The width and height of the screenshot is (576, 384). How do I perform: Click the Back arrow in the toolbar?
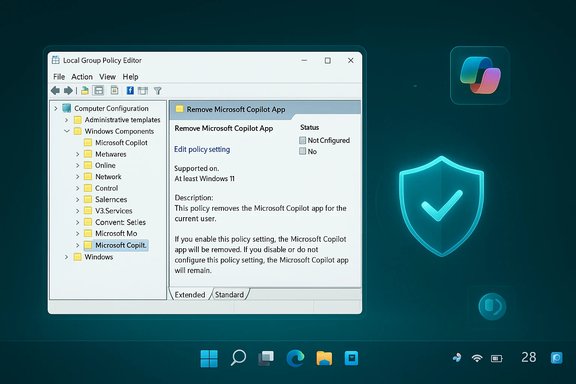click(x=55, y=90)
